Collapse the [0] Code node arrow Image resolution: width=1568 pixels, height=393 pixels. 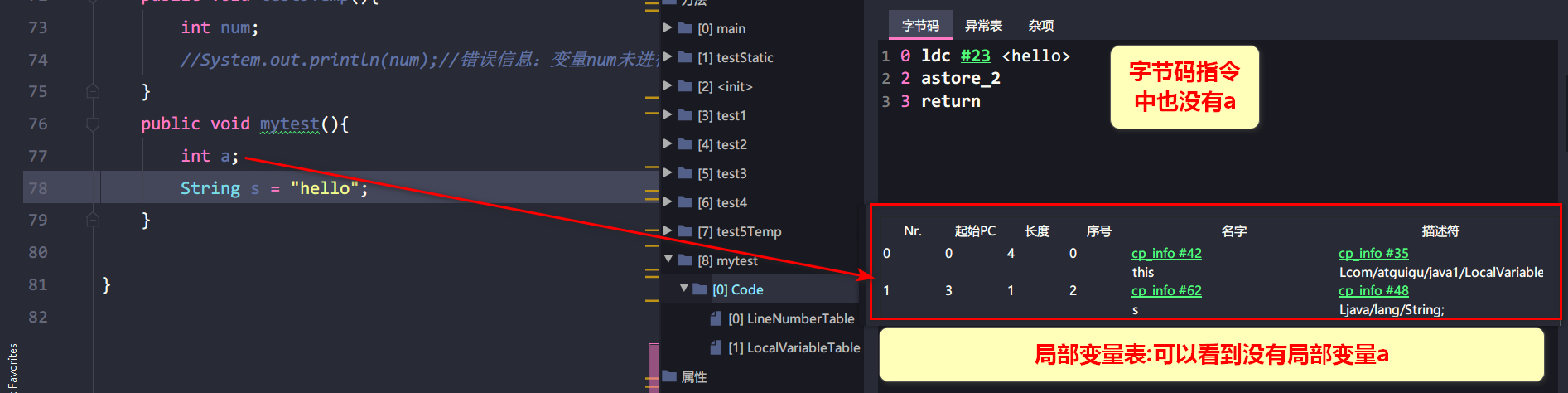684,289
